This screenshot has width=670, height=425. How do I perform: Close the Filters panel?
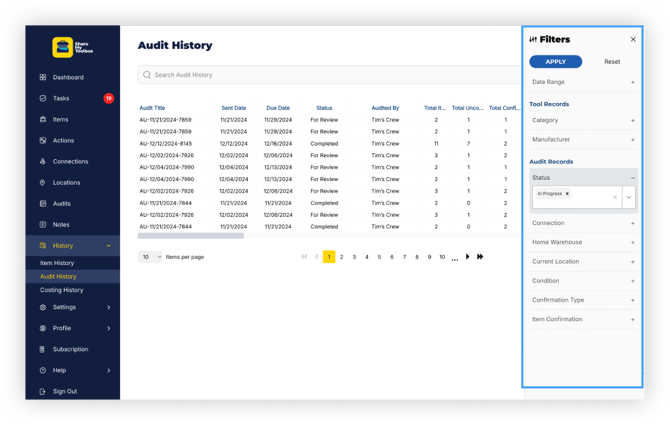[633, 39]
